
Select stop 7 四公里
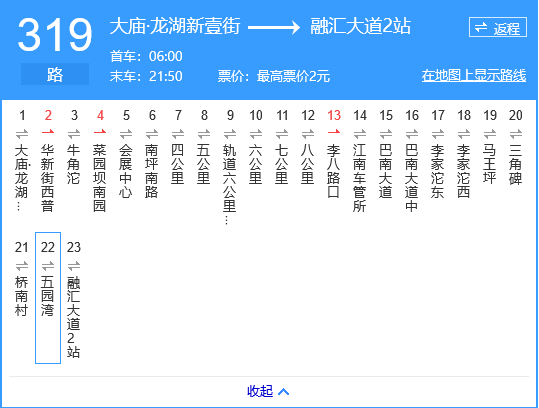pos(178,164)
